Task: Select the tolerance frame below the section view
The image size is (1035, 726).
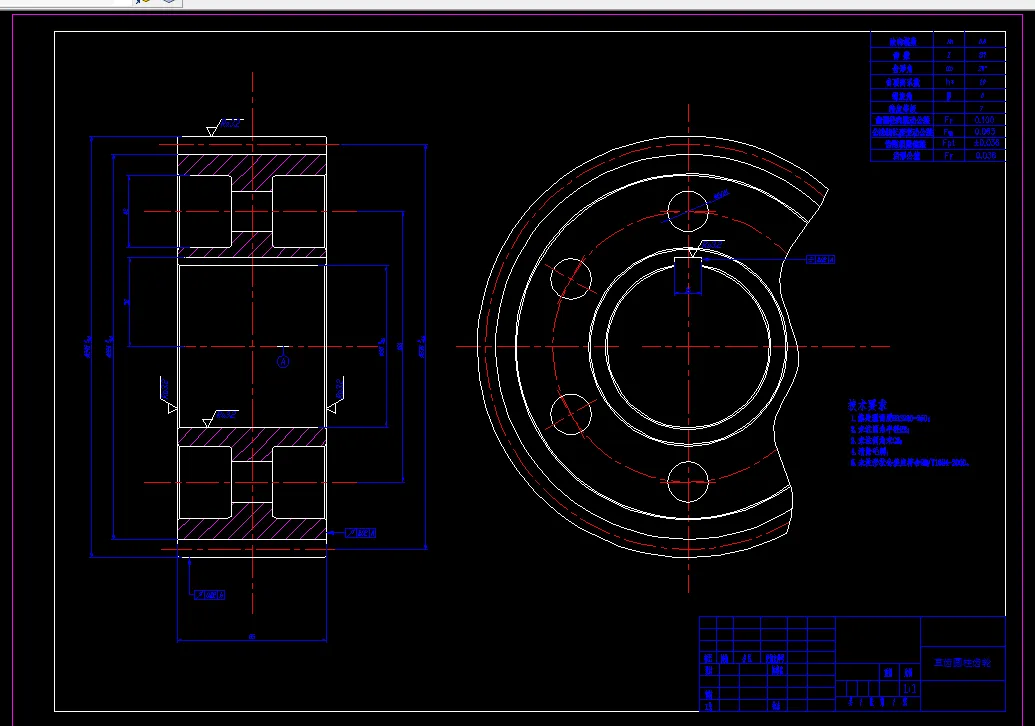Action: coord(209,595)
